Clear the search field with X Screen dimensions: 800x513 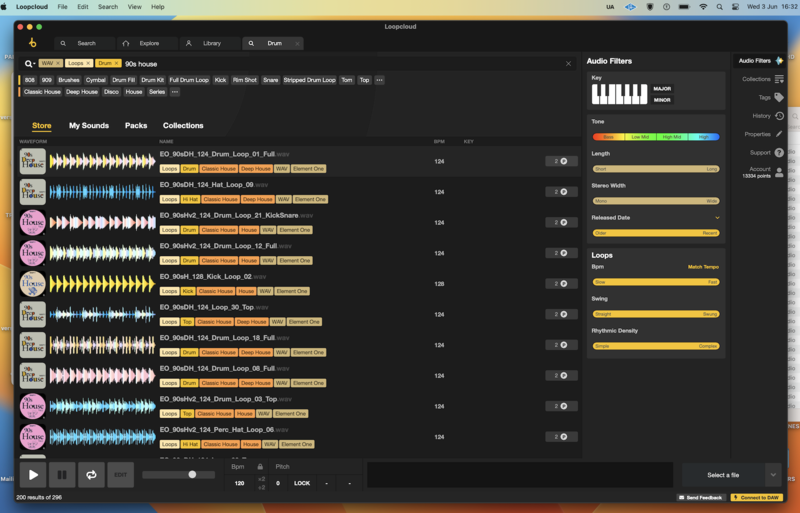(568, 64)
